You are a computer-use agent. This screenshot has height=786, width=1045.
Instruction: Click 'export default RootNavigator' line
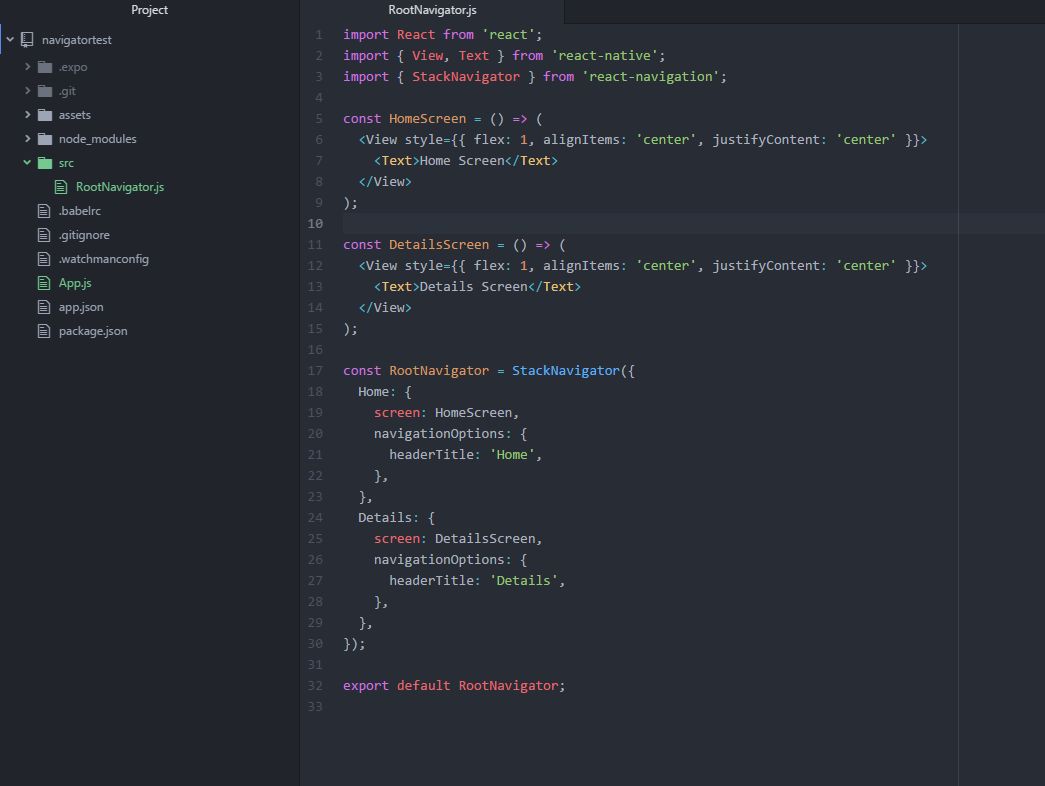[454, 685]
